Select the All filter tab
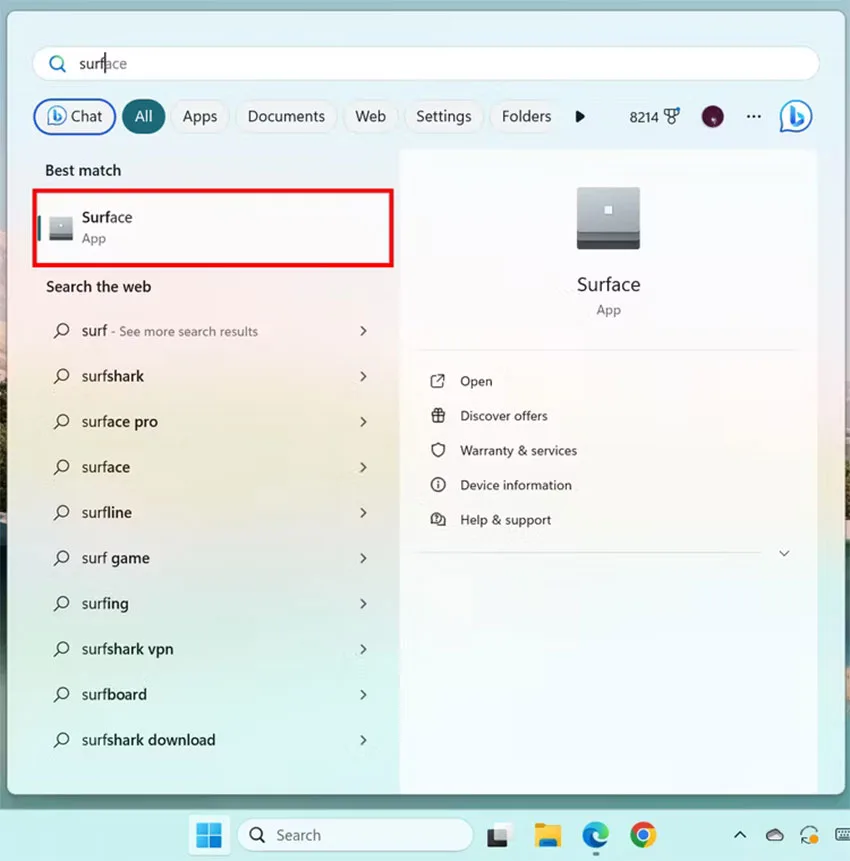 [x=143, y=116]
